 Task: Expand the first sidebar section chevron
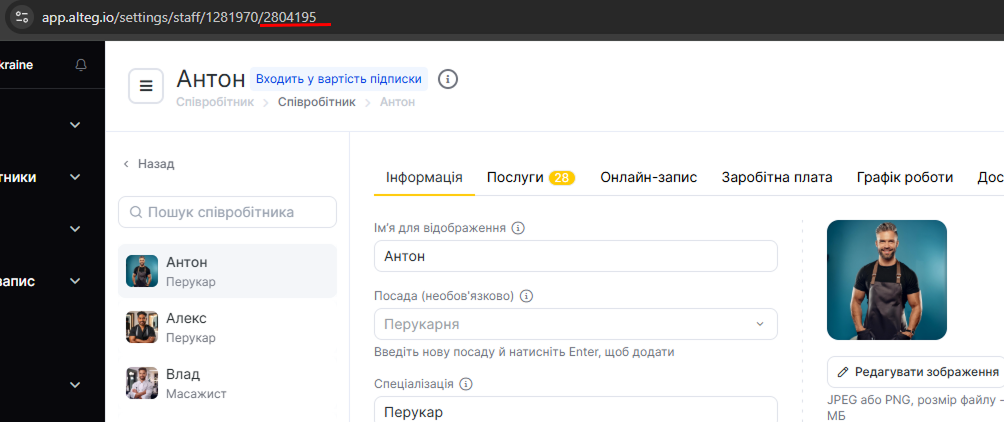[x=75, y=125]
